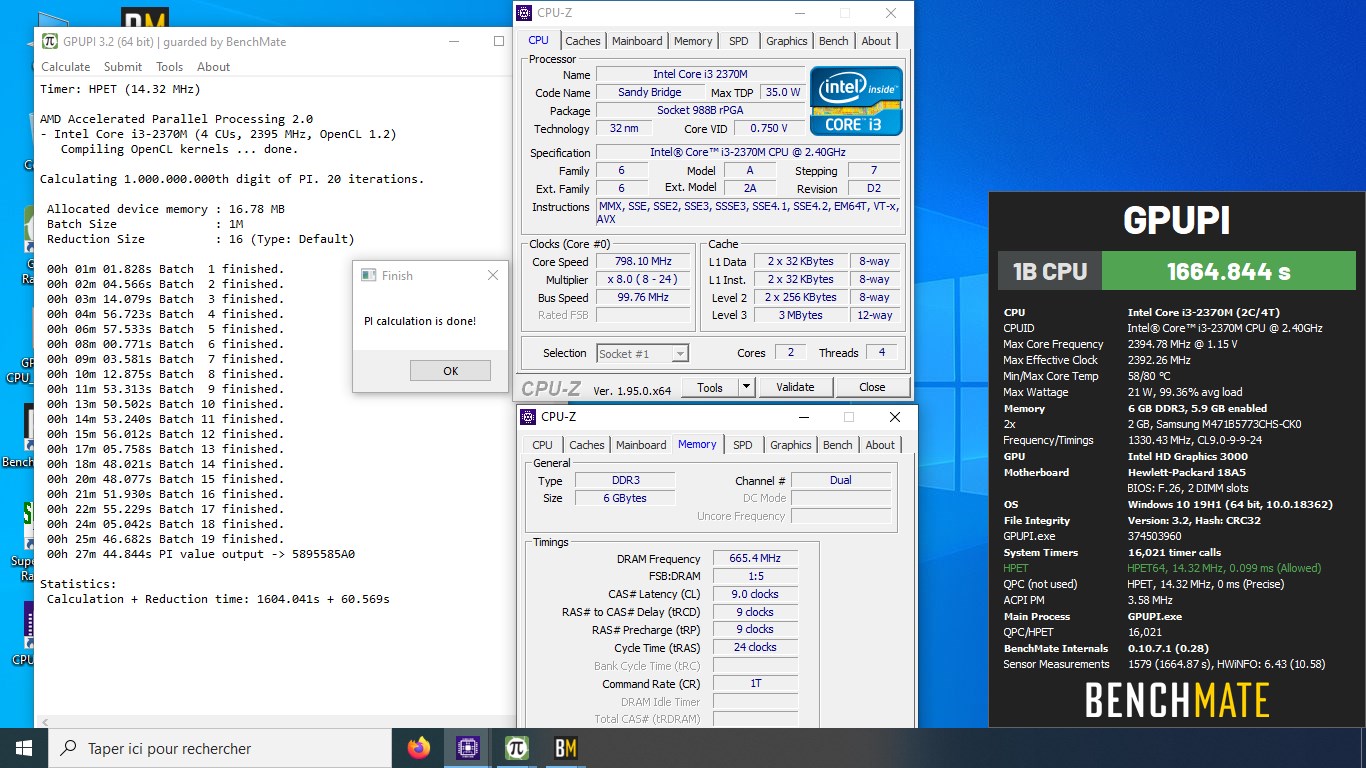Image resolution: width=1366 pixels, height=768 pixels.
Task: Switch to Mainboard tab in upper CPU-Z
Action: pos(637,41)
